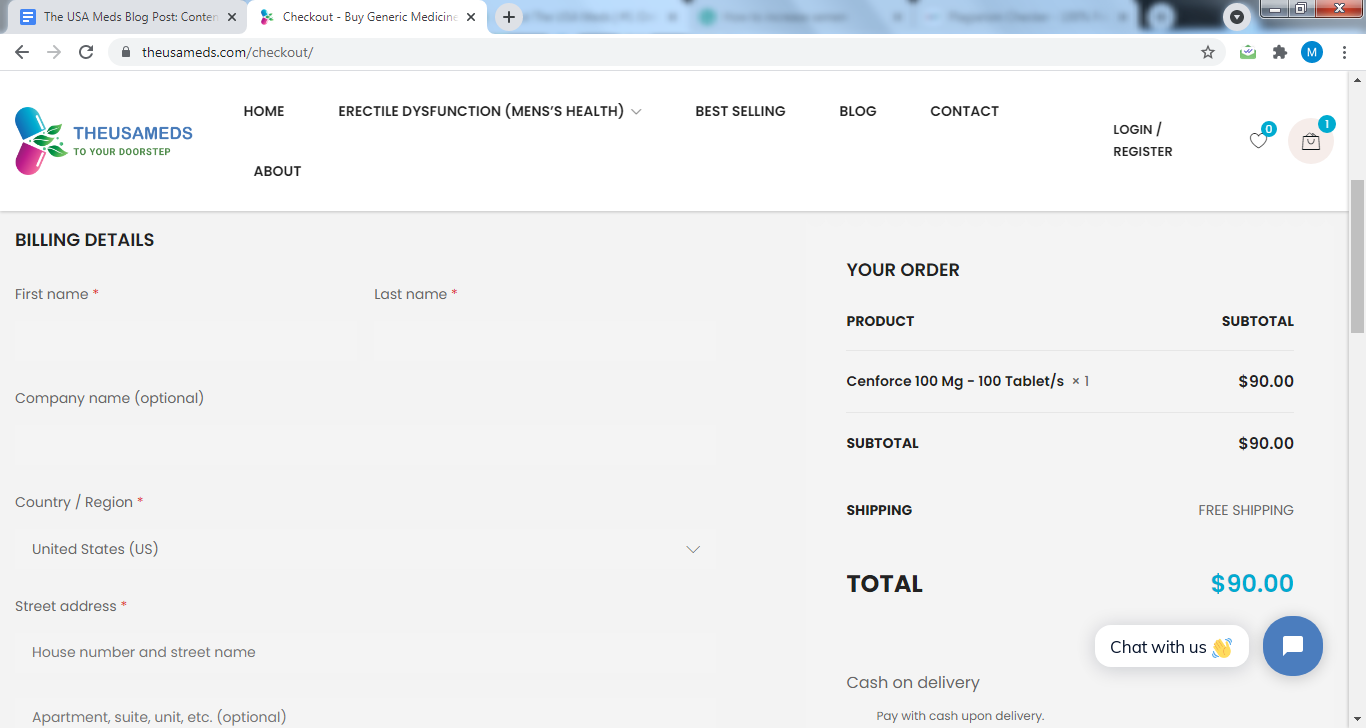Reload the checkout page
This screenshot has height=728, width=1366.
[86, 52]
